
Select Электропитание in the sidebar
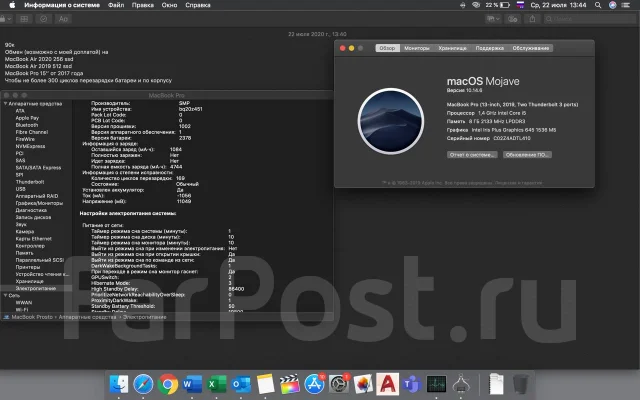pos(36,288)
